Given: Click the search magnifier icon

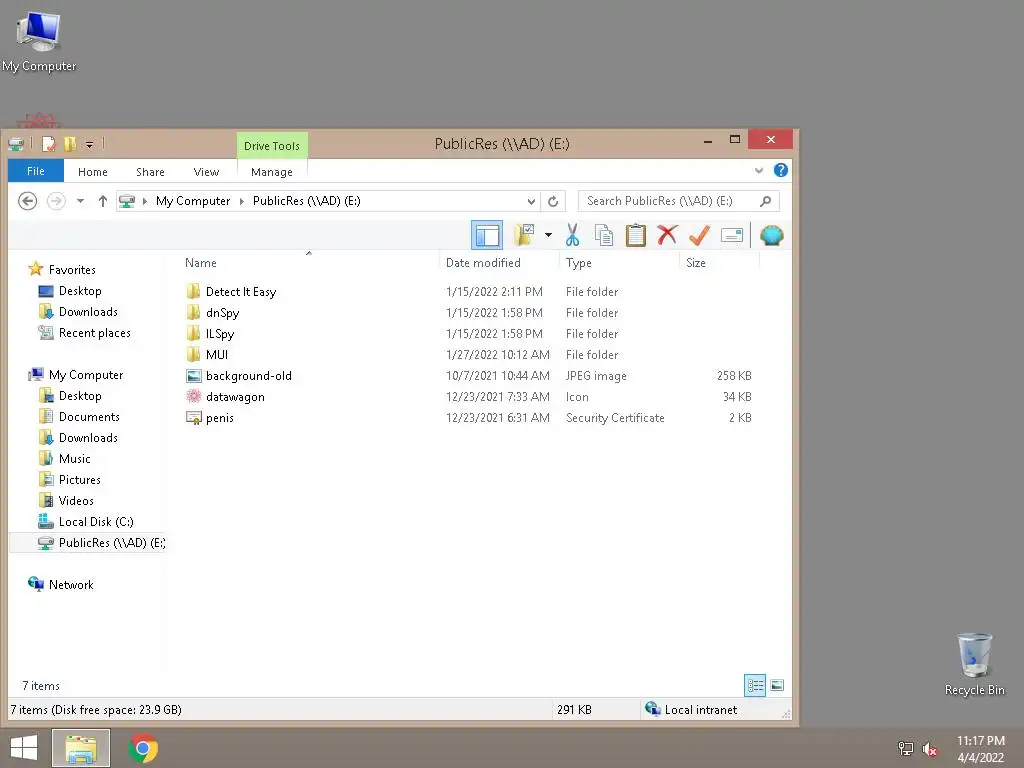Looking at the screenshot, I should [765, 201].
